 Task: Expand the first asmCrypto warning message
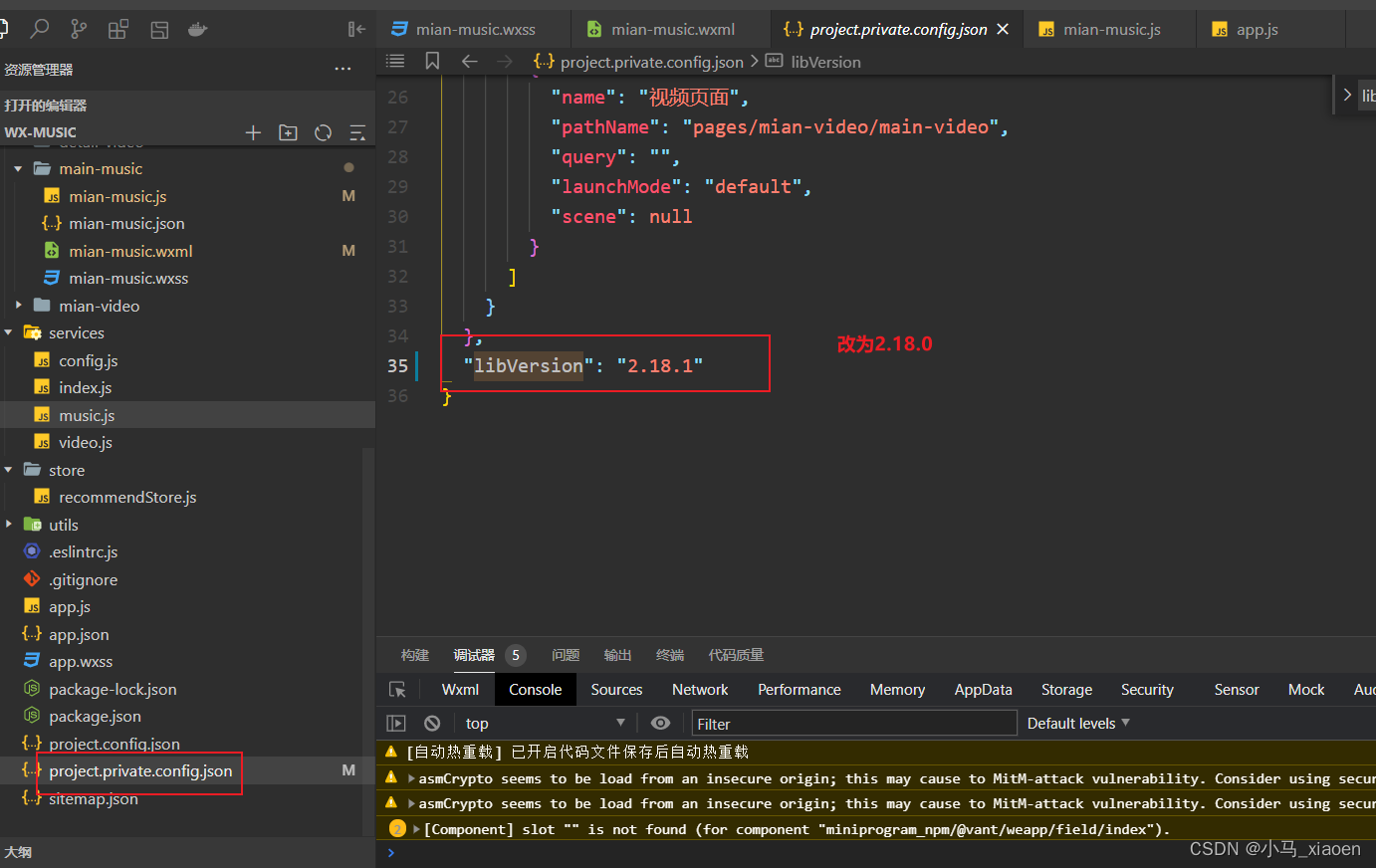(x=411, y=778)
